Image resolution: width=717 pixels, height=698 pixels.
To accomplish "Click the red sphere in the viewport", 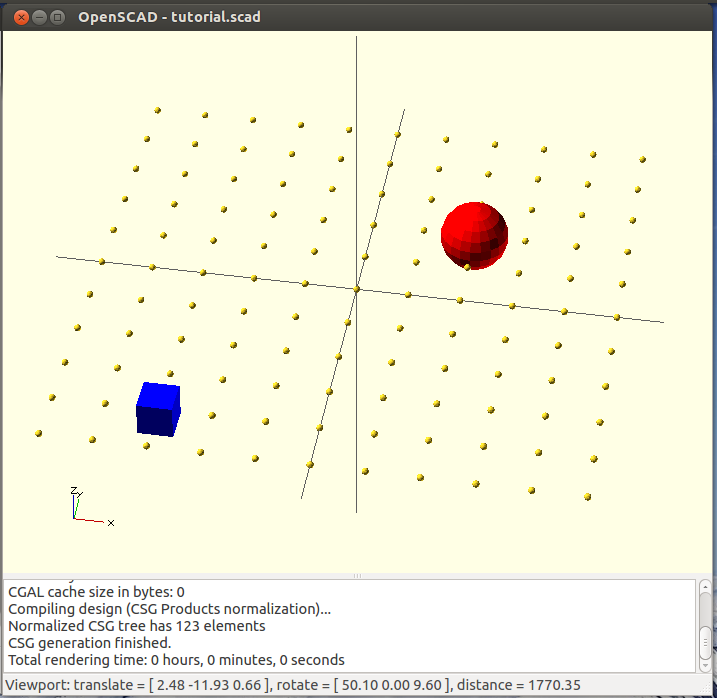I will coord(474,235).
